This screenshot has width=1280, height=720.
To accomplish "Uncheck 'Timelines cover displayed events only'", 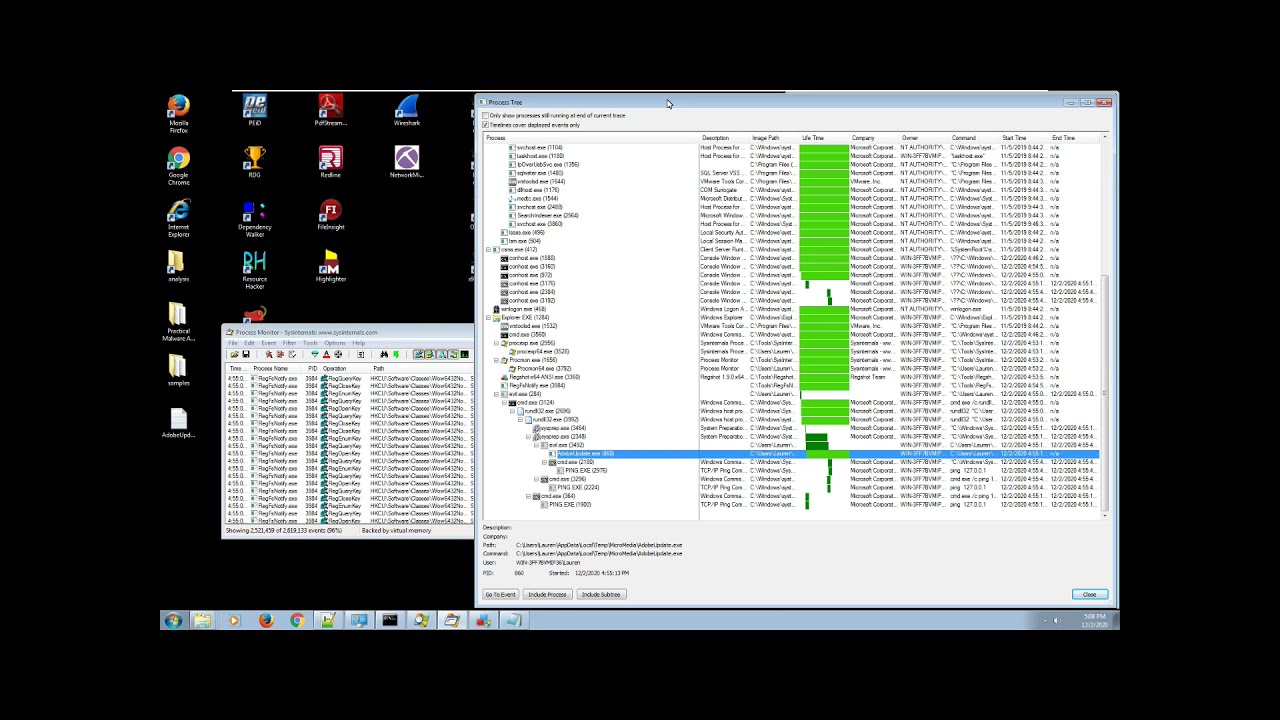I will click(x=486, y=125).
